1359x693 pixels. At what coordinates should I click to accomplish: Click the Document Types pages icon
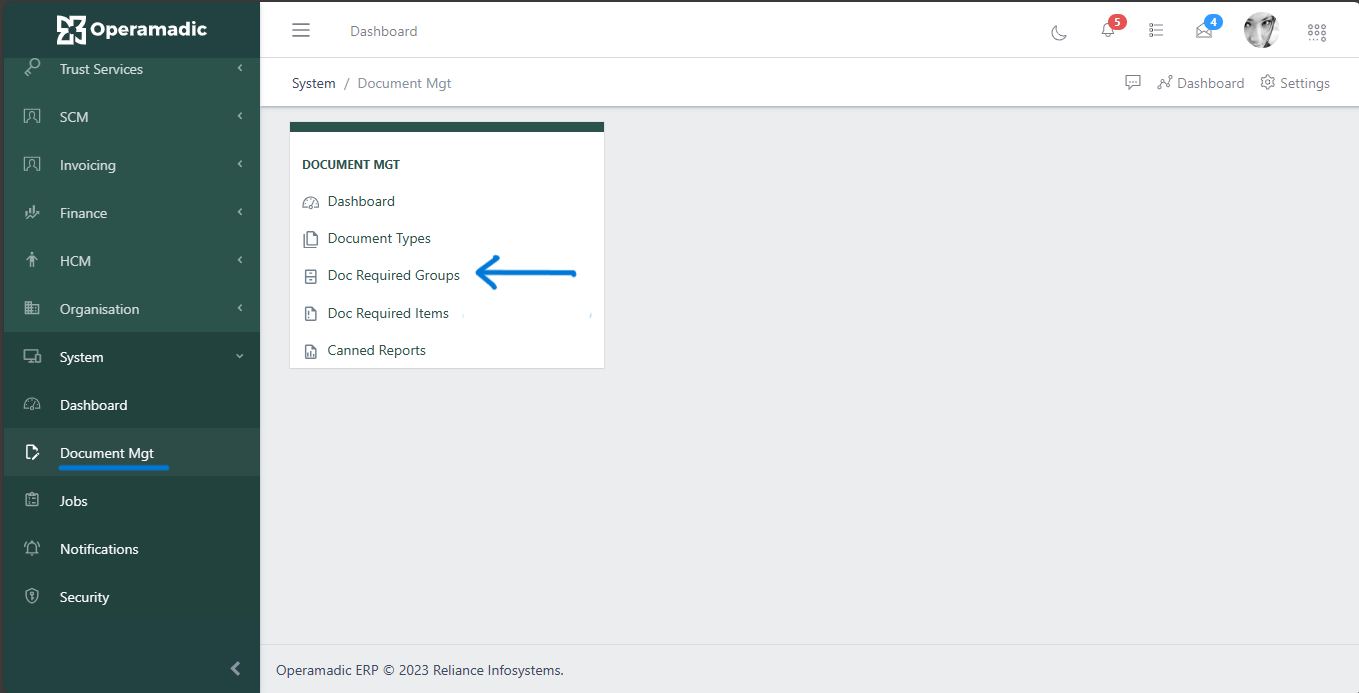(x=310, y=239)
